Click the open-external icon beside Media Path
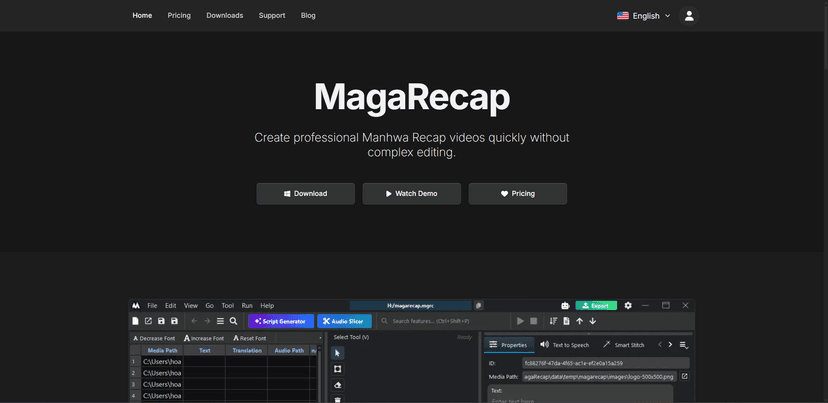Screen dimensions: 828x403 [684, 377]
